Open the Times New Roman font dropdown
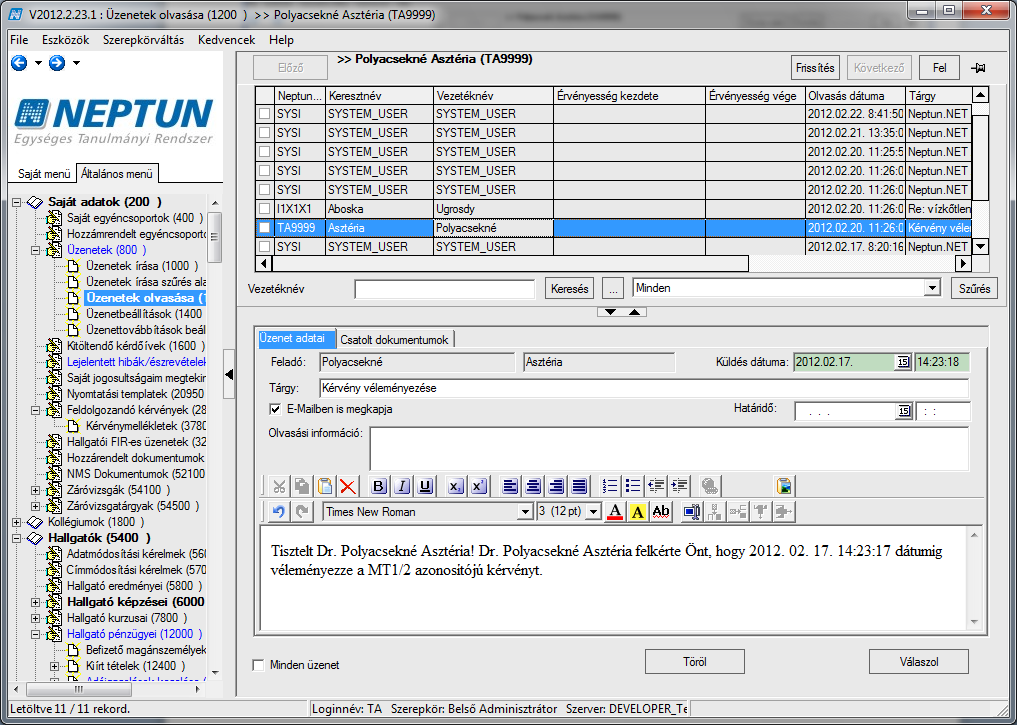The height and width of the screenshot is (725, 1017). 525,512
